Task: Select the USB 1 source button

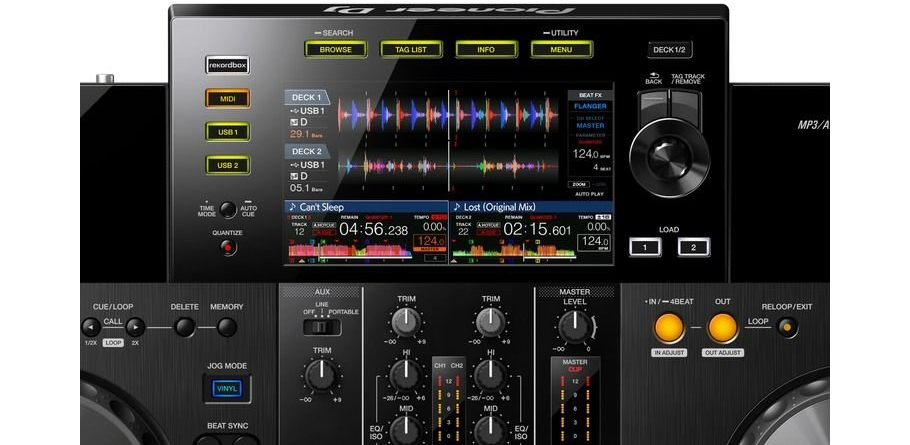Action: pos(228,132)
